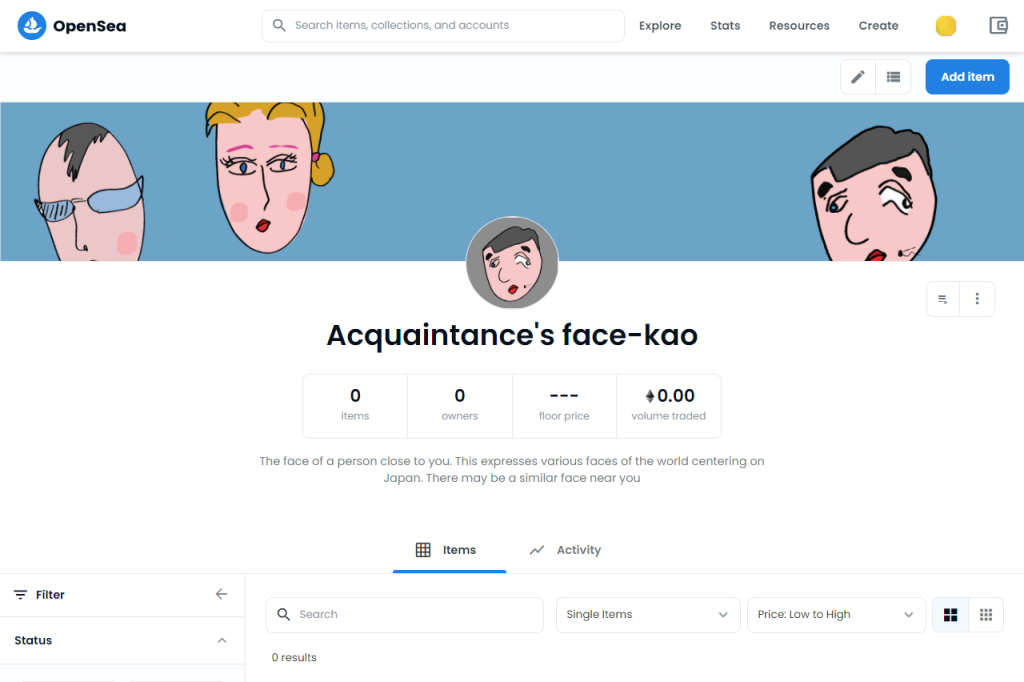
Task: Focus the top search items, collections, accounts field
Action: (443, 25)
